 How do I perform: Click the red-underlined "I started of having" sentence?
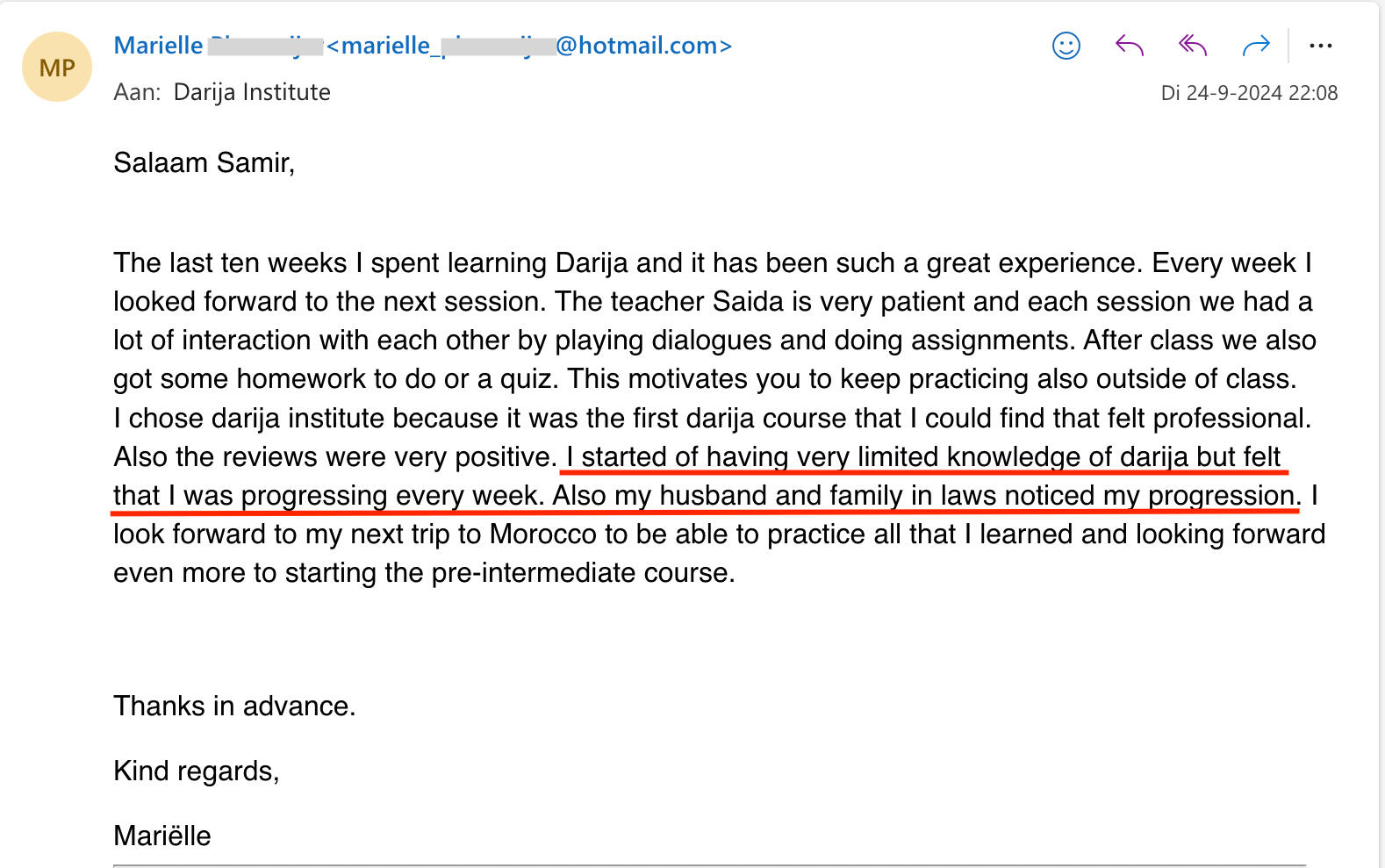pyautogui.click(x=676, y=457)
